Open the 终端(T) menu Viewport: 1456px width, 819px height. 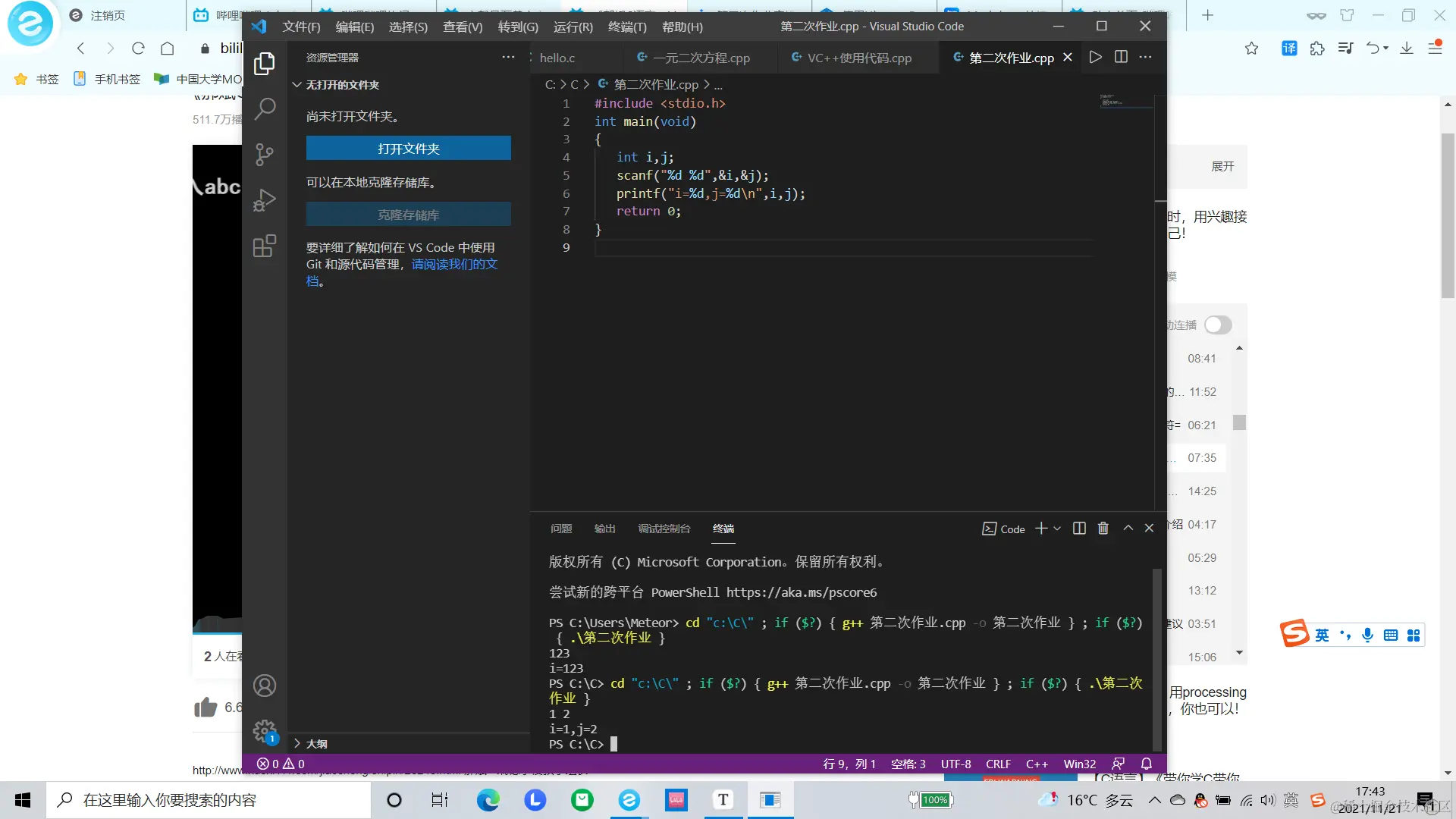(626, 27)
